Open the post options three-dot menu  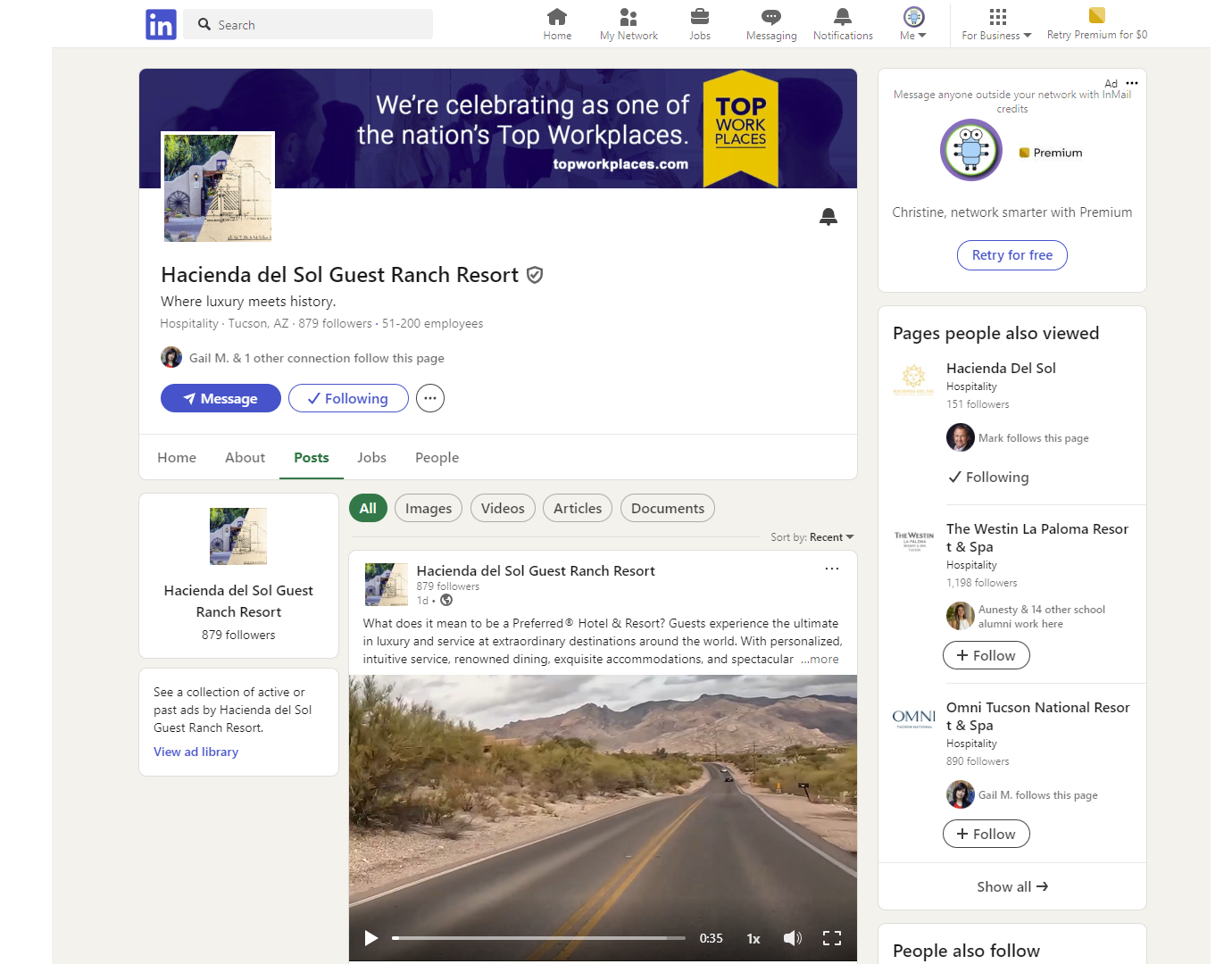(x=832, y=569)
